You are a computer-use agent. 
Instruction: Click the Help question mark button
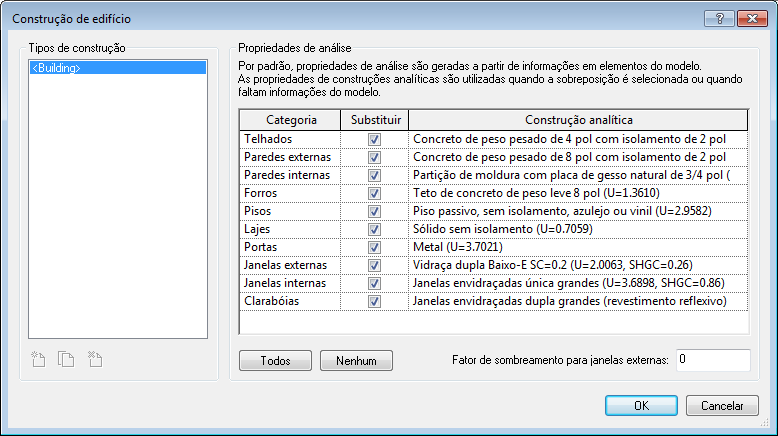718,18
